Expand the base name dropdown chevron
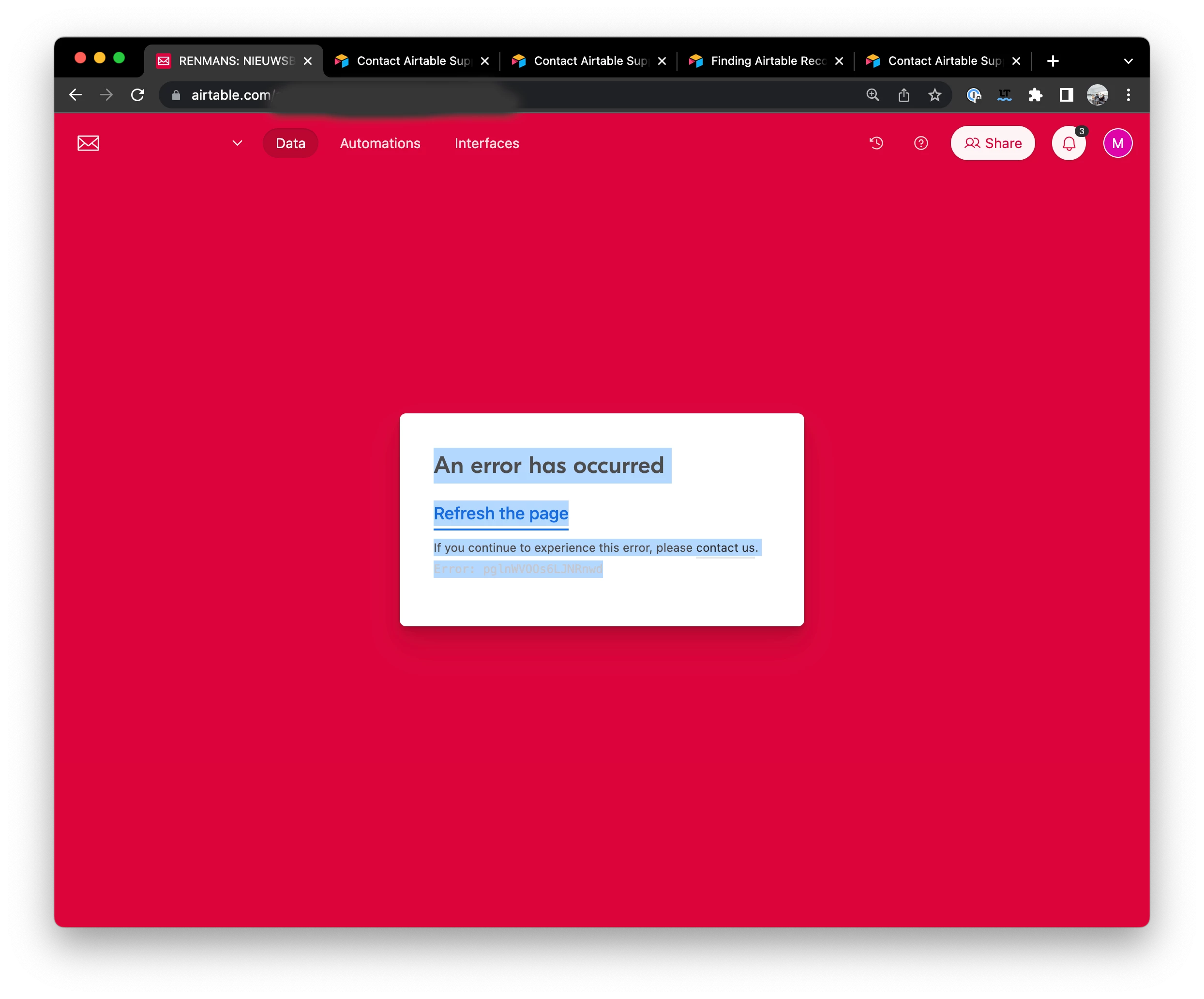This screenshot has height=999, width=1204. [237, 143]
